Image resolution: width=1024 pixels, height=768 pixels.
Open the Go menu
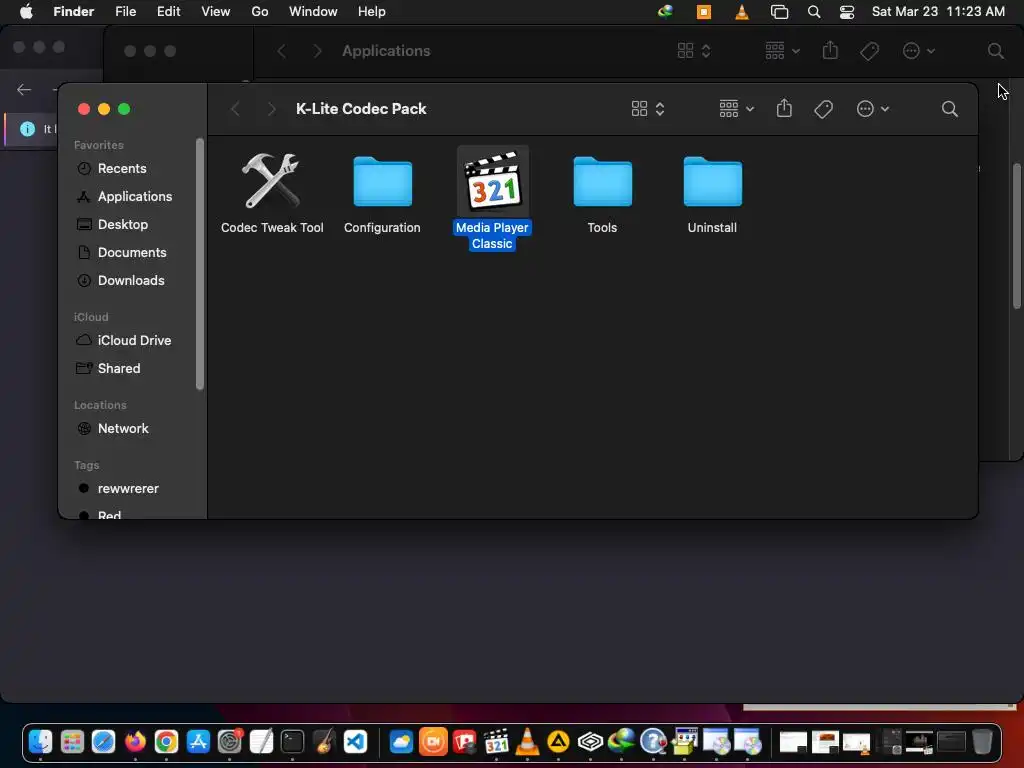pyautogui.click(x=260, y=12)
